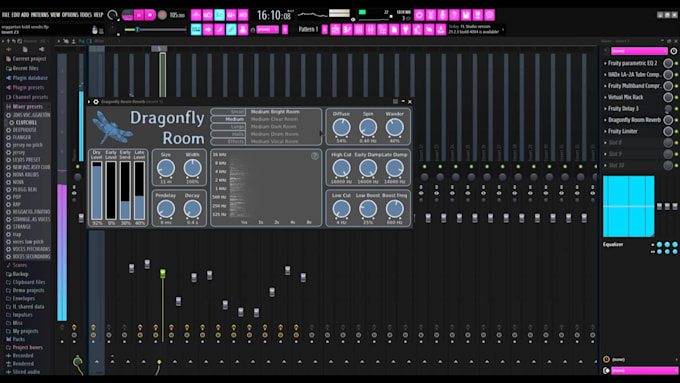The image size is (680, 383).
Task: Click the cyan Equalizer graph in the mixer
Action: [628, 206]
